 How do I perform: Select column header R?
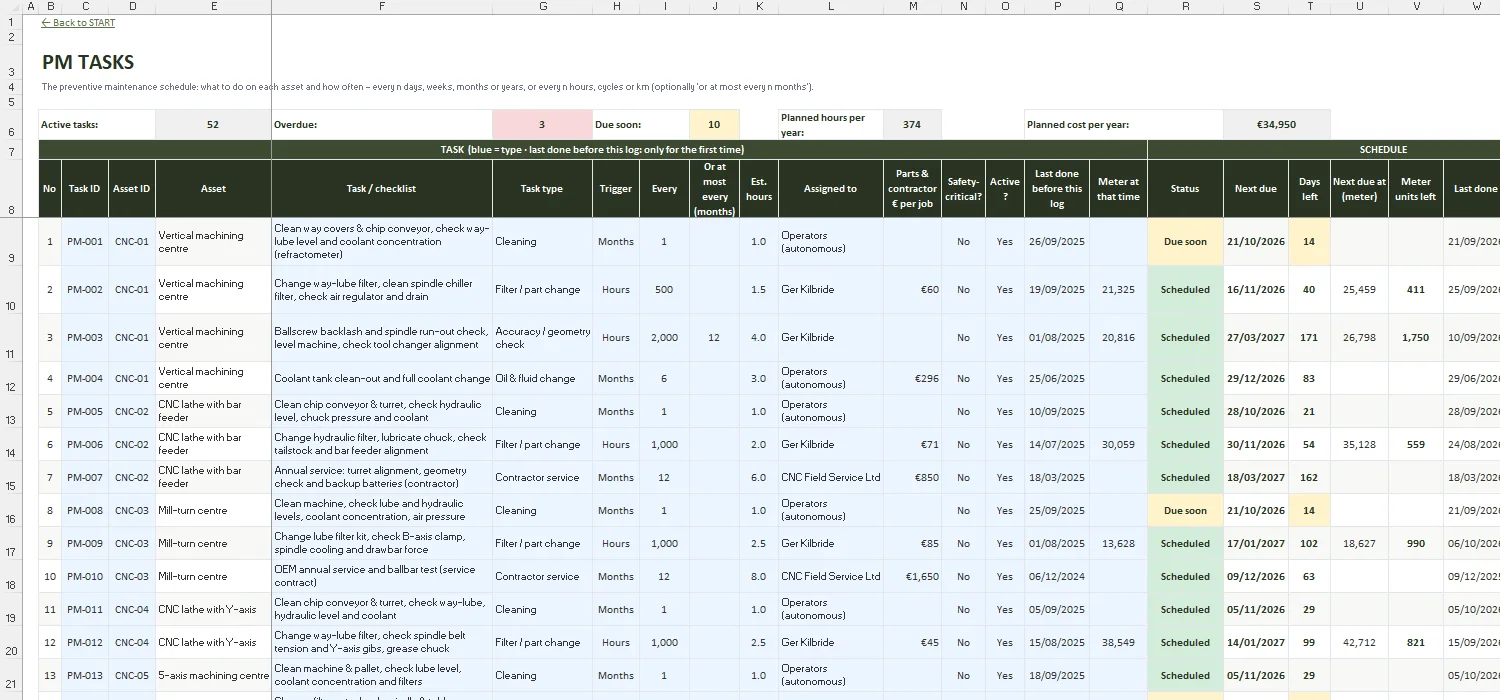pos(1185,6)
